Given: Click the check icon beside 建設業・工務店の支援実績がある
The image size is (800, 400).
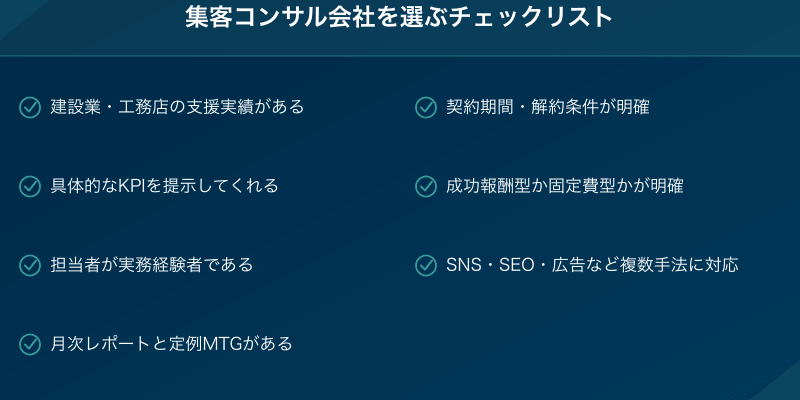Looking at the screenshot, I should coord(30,106).
